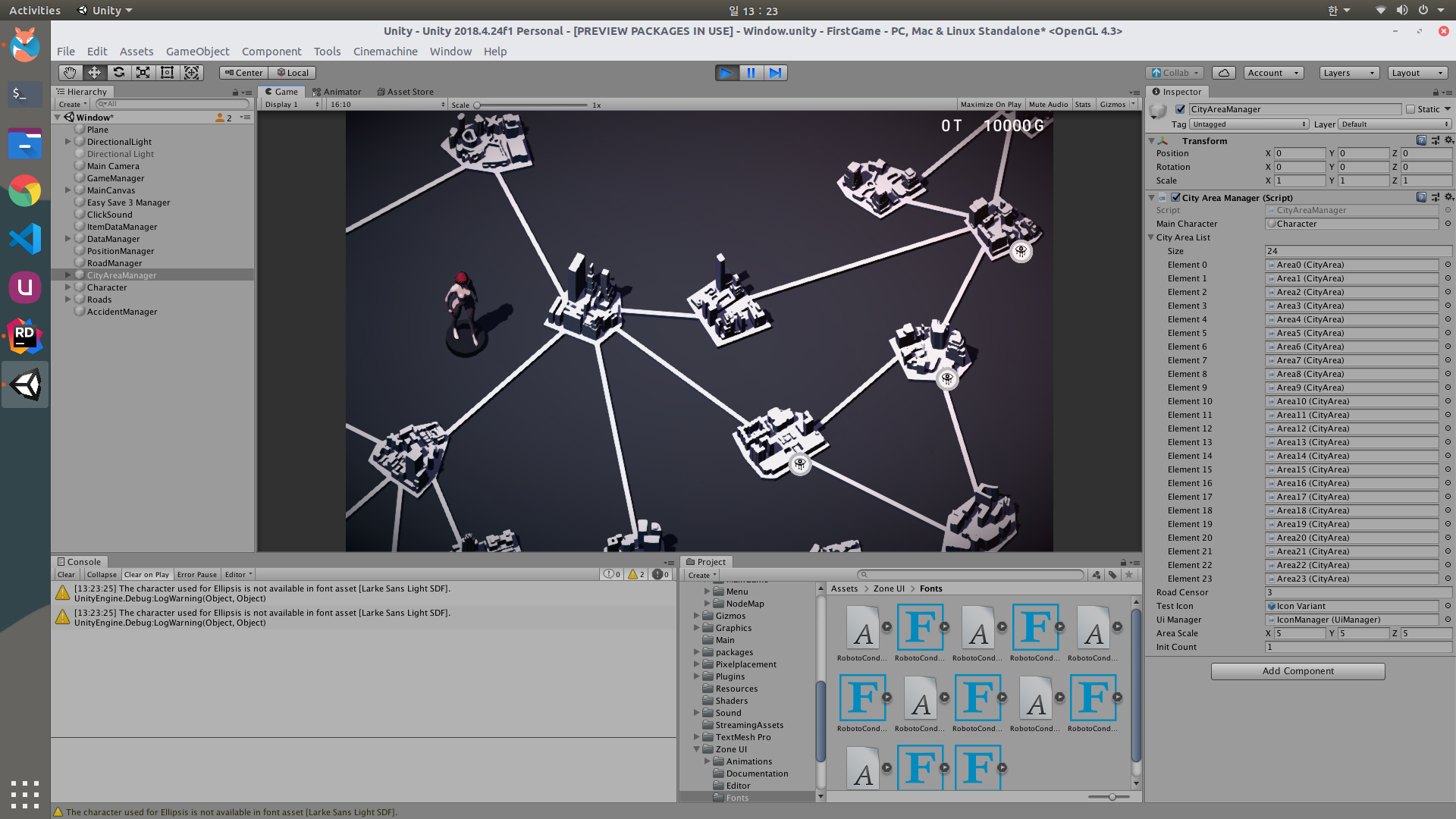Click object picker for Element 0
Image resolution: width=1456 pixels, height=819 pixels.
click(x=1448, y=265)
